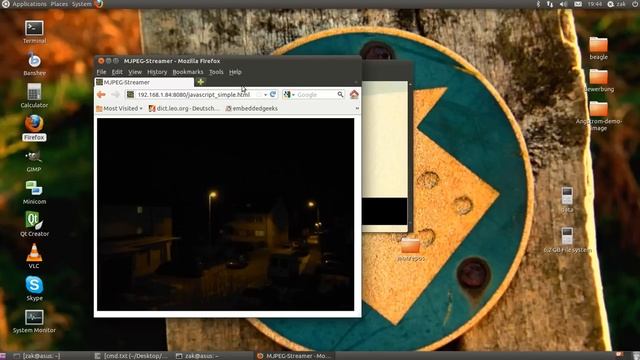Click the search magnifier icon
The height and width of the screenshot is (360, 640).
(340, 94)
